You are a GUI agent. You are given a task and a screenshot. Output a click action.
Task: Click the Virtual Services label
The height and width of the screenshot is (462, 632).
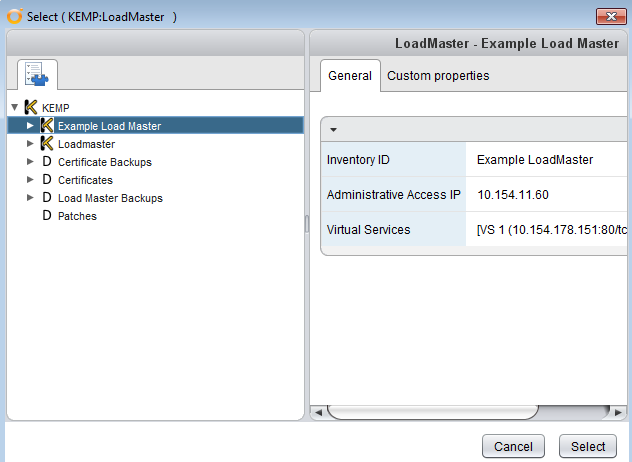tap(368, 229)
